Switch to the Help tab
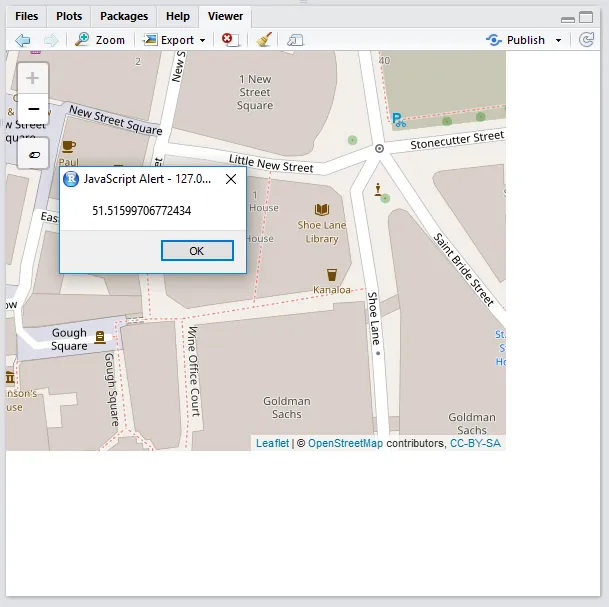Viewport: 609px width, 607px height. coord(177,16)
